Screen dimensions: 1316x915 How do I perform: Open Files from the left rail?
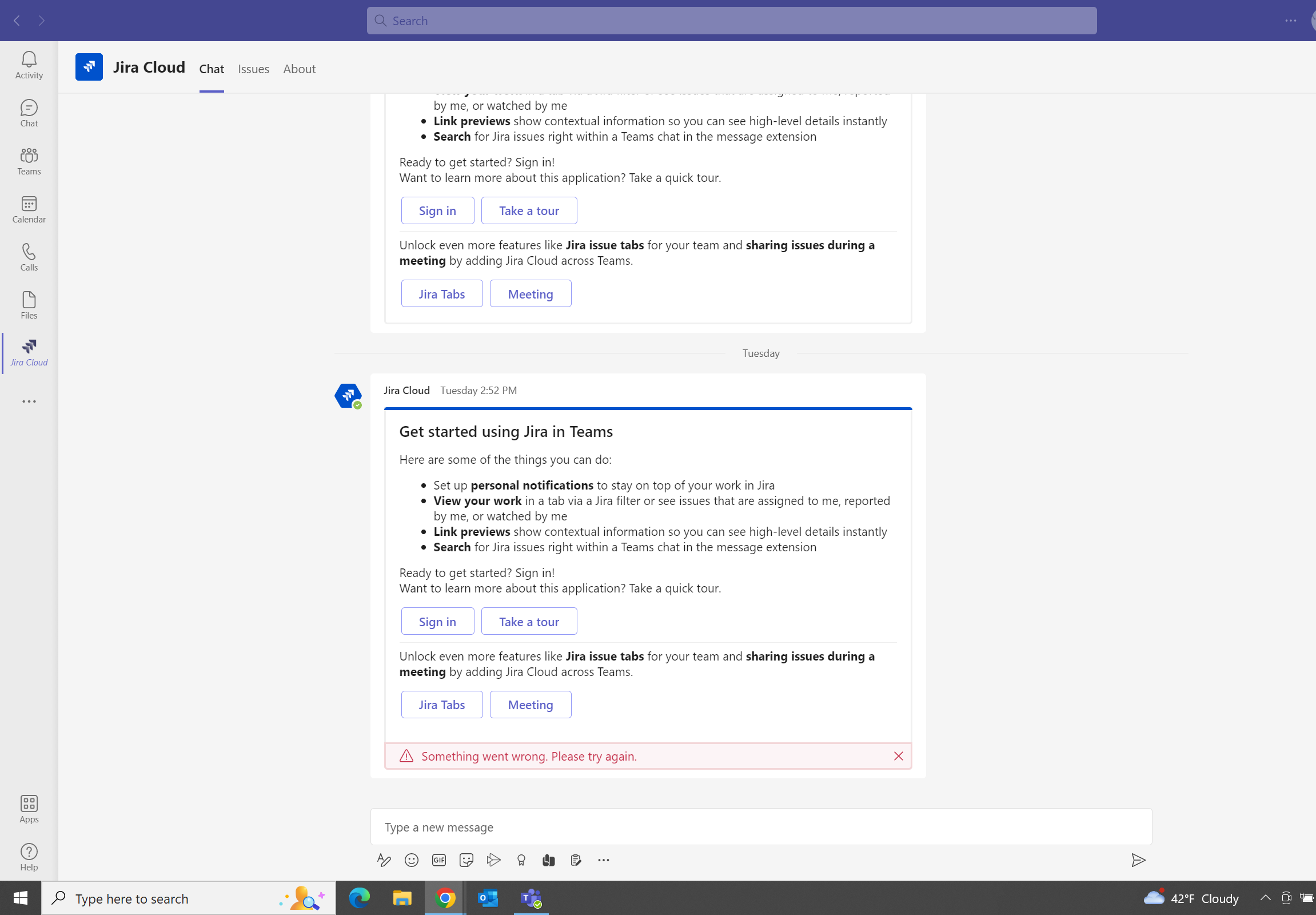[29, 305]
